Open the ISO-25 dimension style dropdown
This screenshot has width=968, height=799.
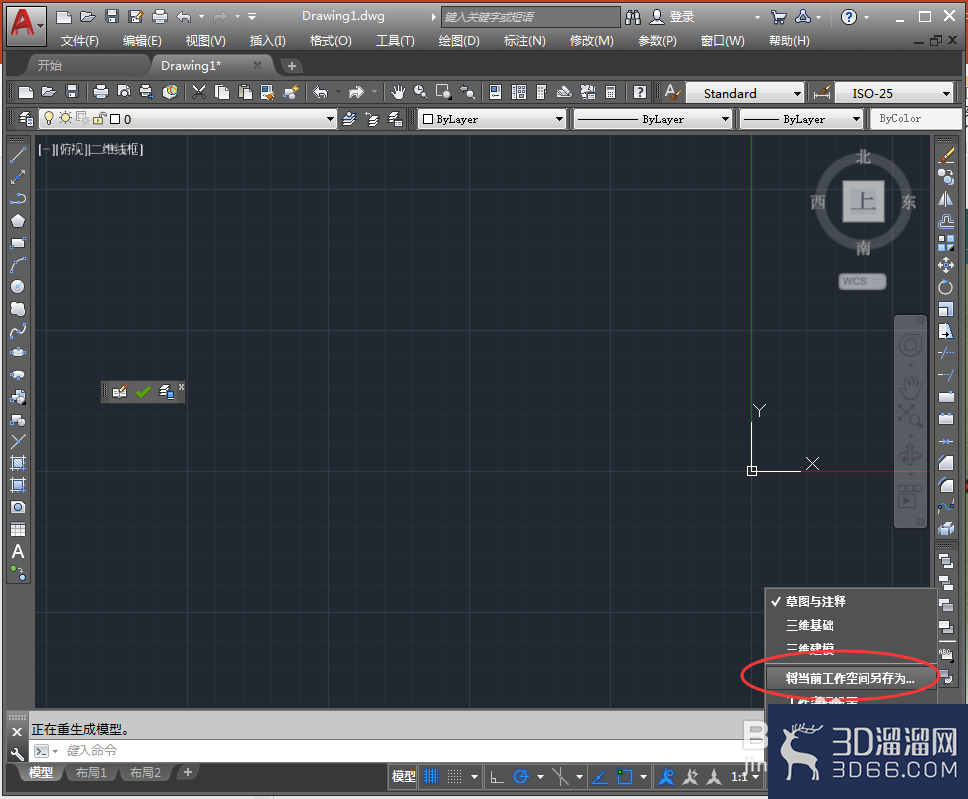(x=946, y=93)
